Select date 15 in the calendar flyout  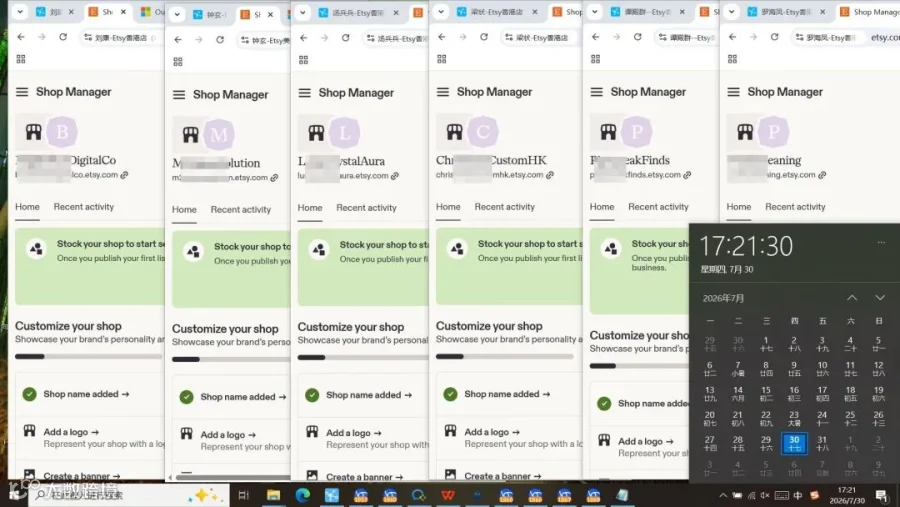click(x=766, y=393)
